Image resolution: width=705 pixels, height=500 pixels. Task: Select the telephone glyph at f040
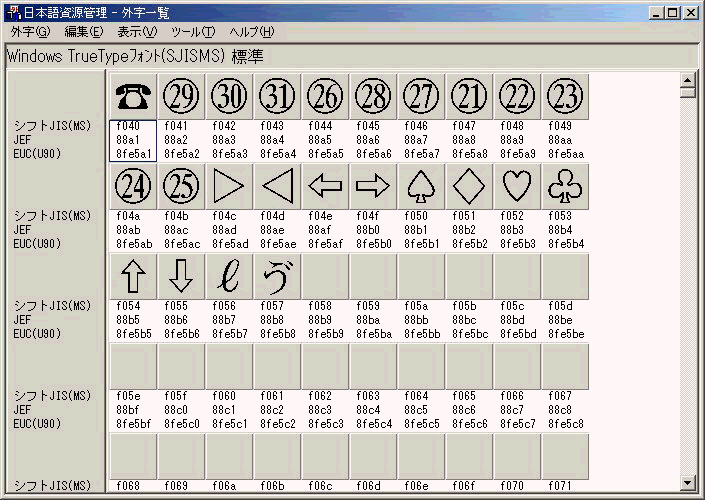(x=133, y=97)
